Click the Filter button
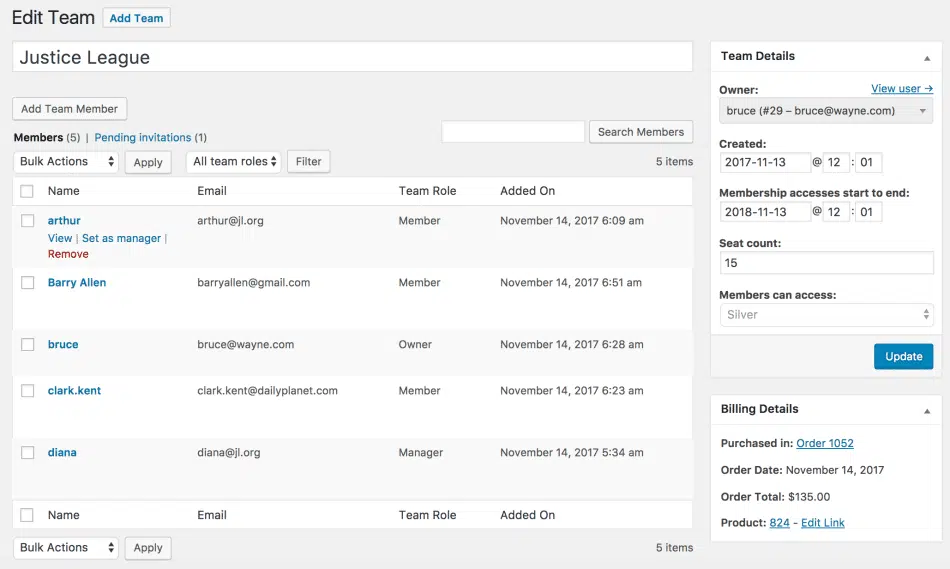This screenshot has width=950, height=569. pos(308,162)
